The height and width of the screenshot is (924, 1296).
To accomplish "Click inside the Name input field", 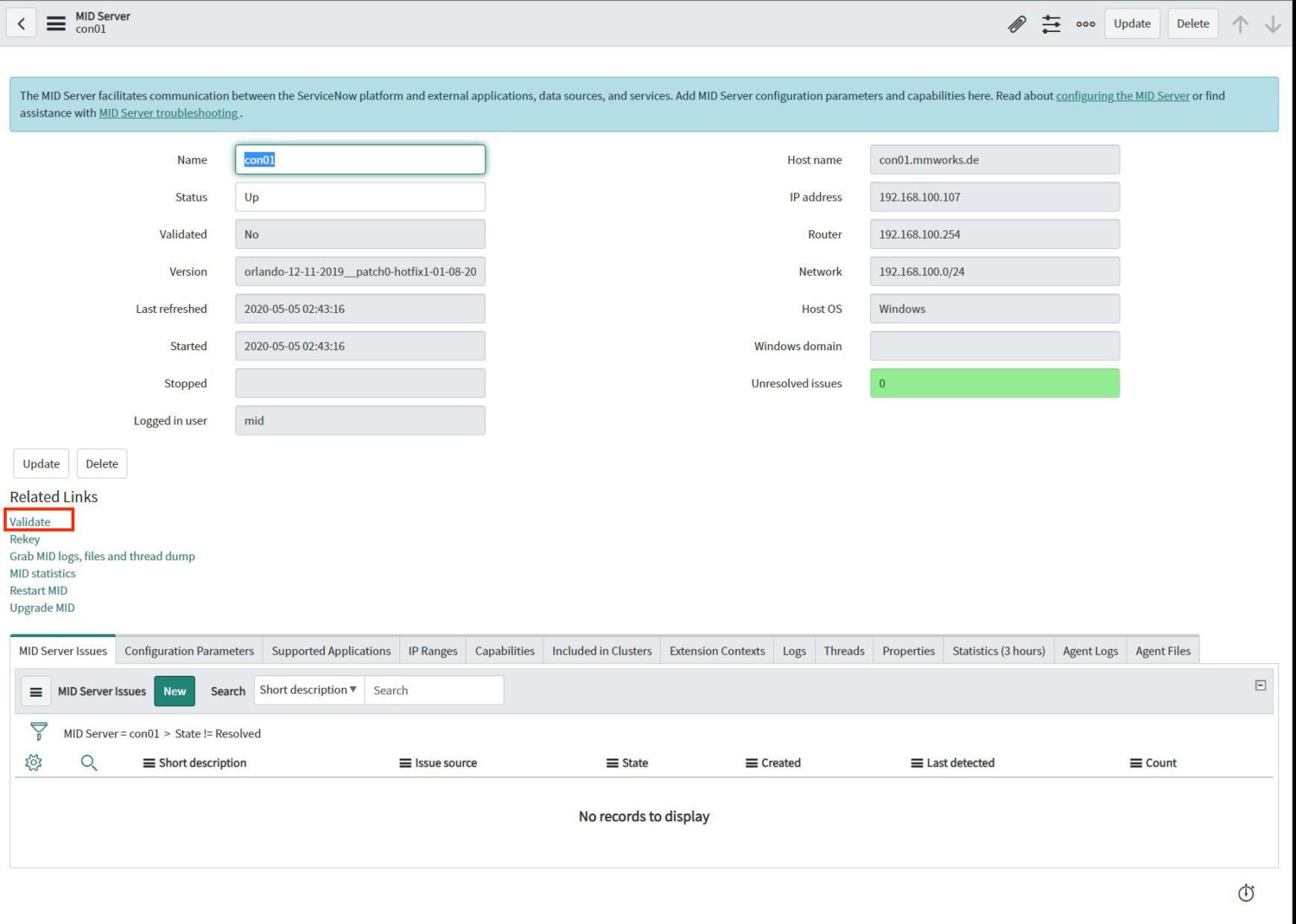I will click(360, 159).
